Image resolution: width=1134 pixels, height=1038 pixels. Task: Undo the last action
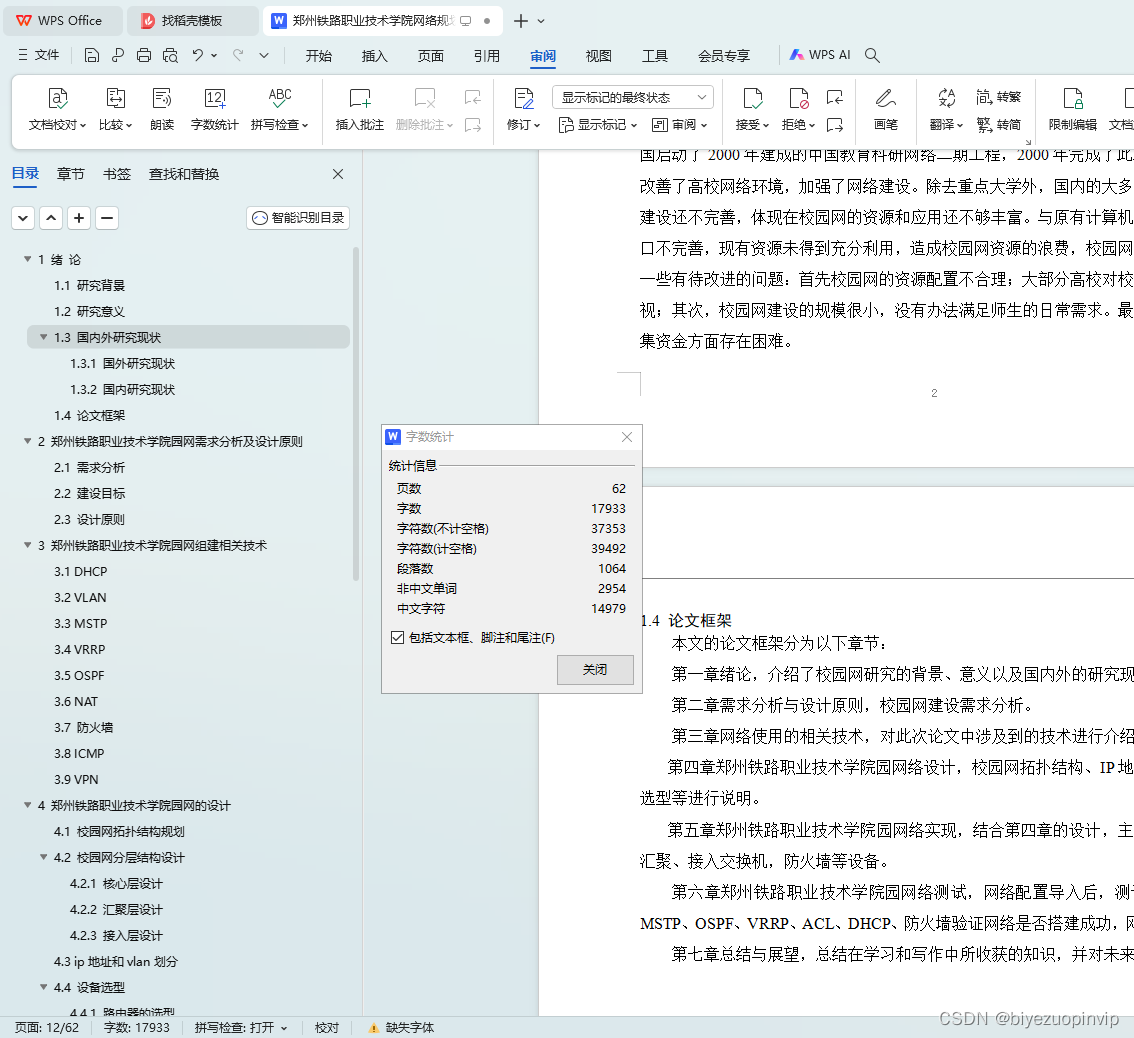coord(197,56)
